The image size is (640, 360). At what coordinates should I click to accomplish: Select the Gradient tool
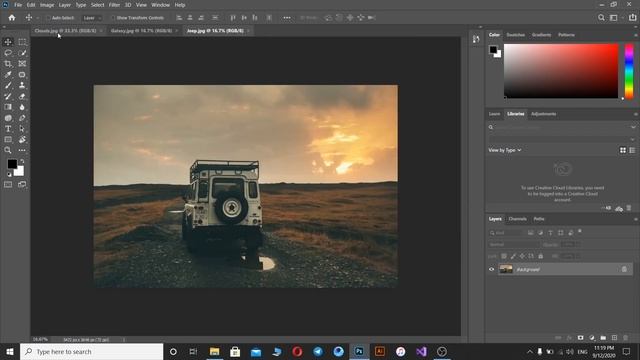coord(8,107)
